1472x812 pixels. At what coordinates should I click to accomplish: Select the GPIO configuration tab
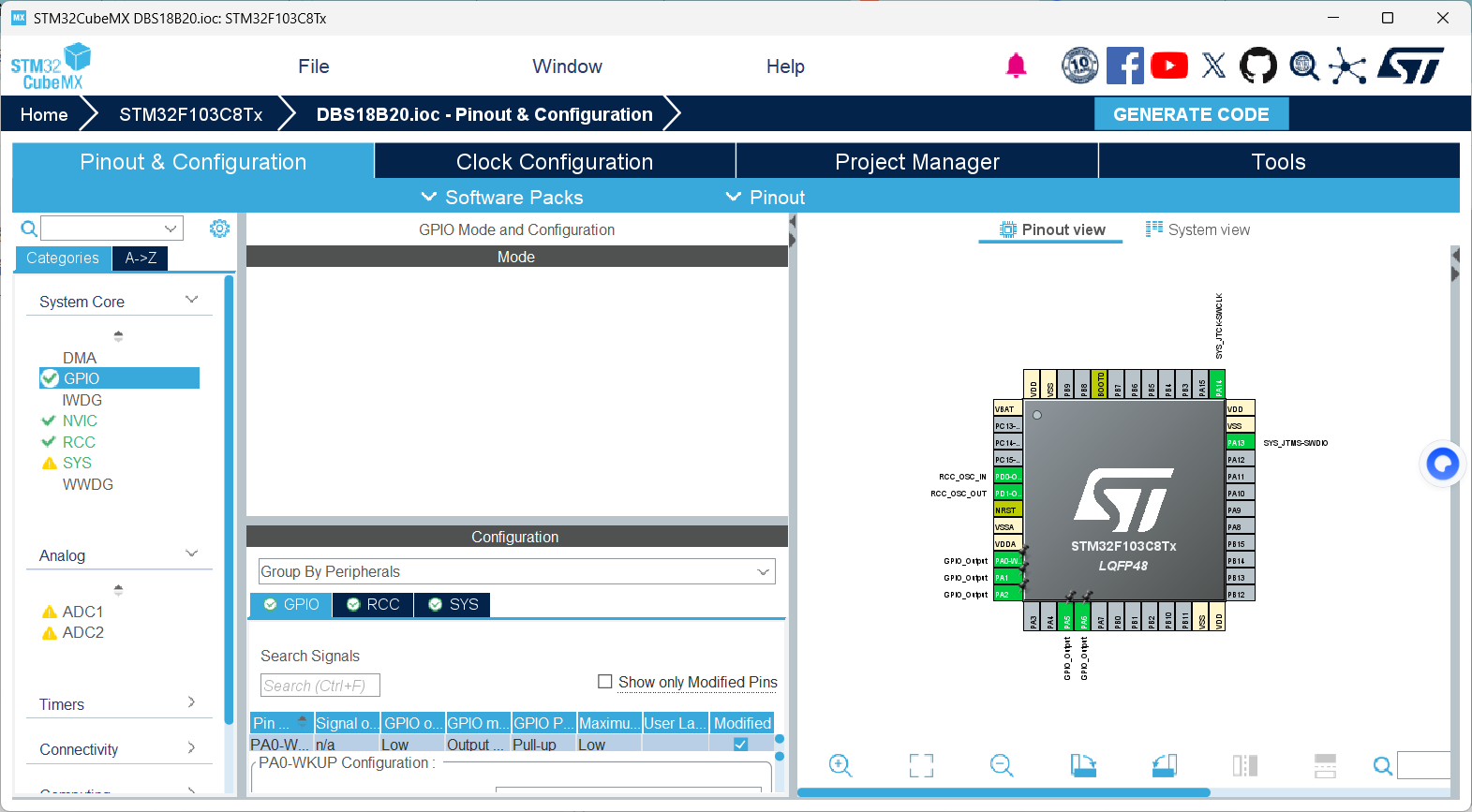[291, 605]
